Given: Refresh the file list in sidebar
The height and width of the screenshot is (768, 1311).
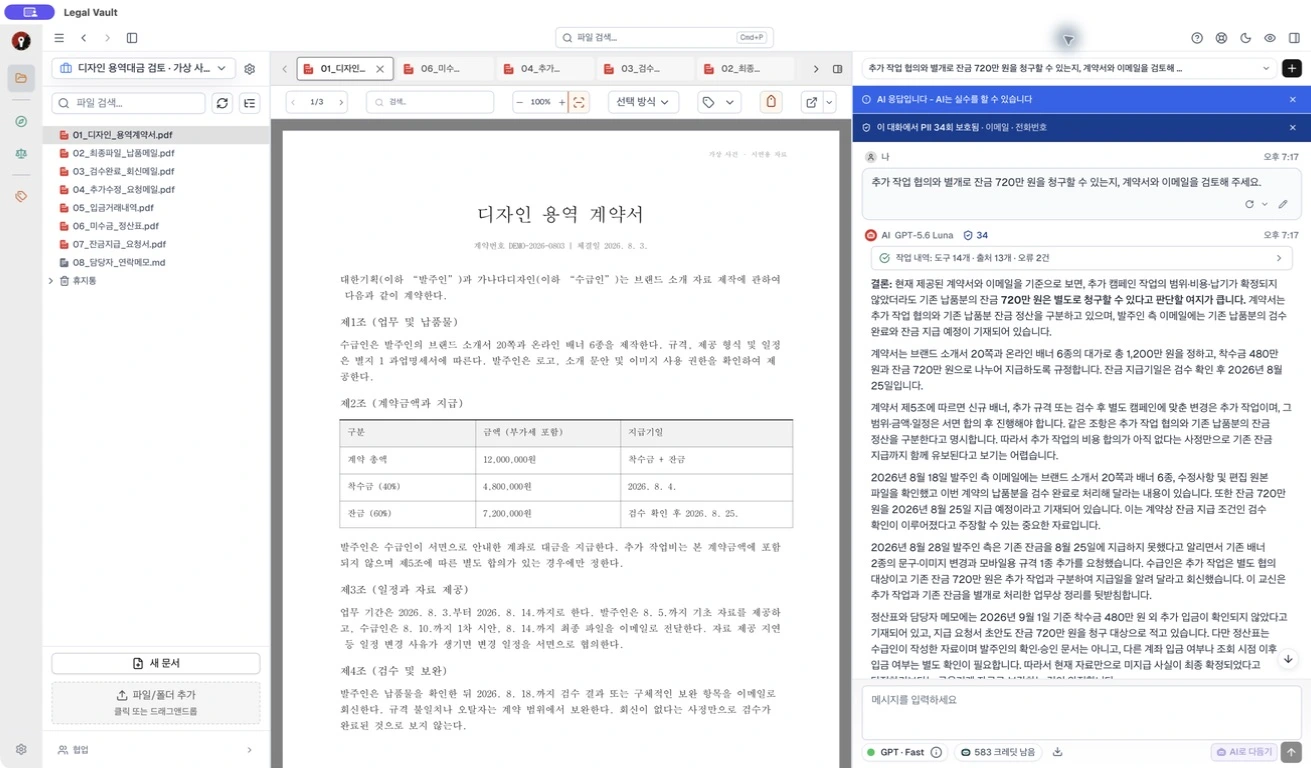Looking at the screenshot, I should tap(222, 103).
